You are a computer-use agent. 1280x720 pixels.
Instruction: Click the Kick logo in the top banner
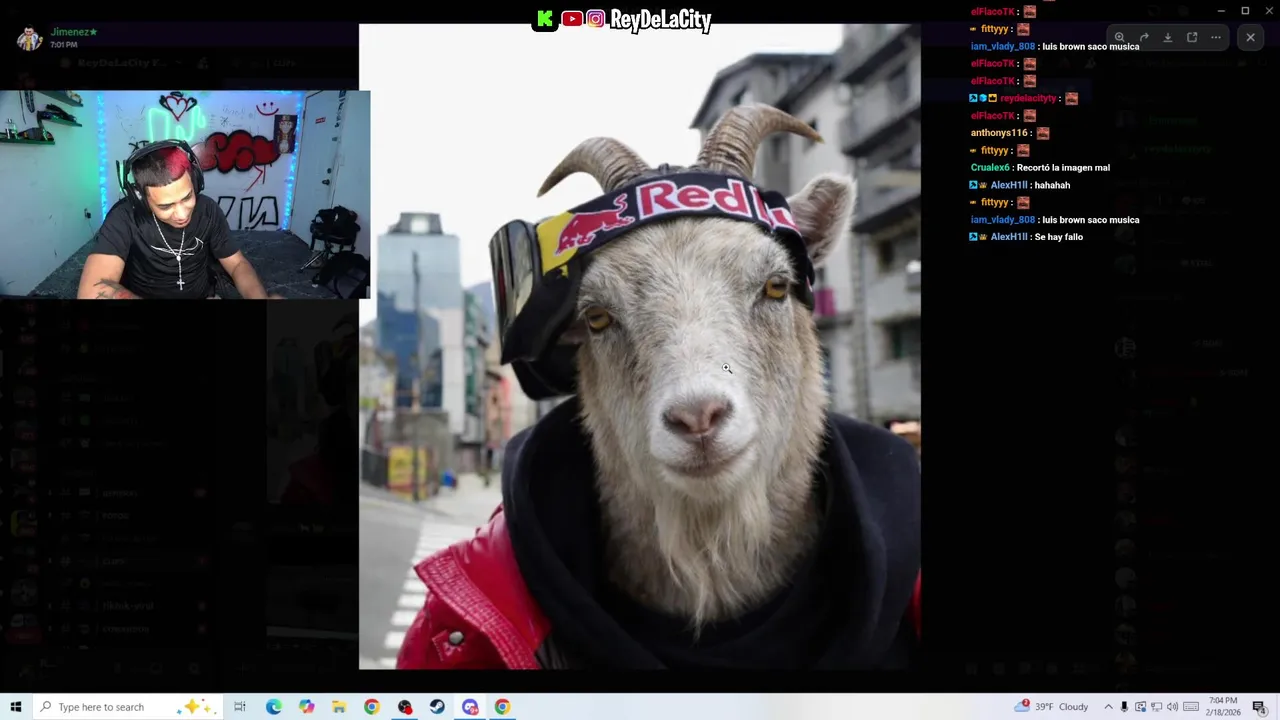545,19
